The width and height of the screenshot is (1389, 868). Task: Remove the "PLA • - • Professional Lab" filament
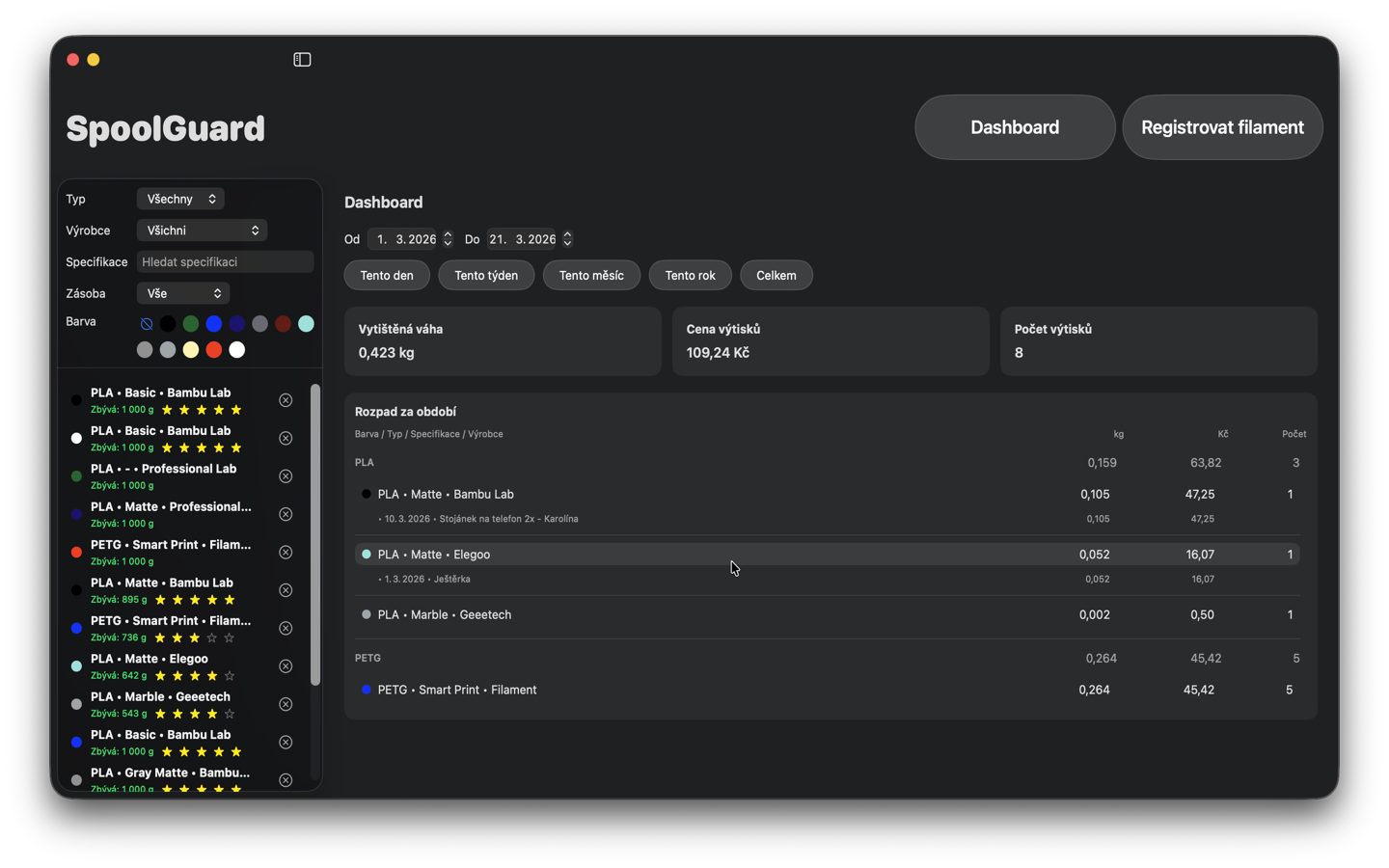click(x=286, y=475)
